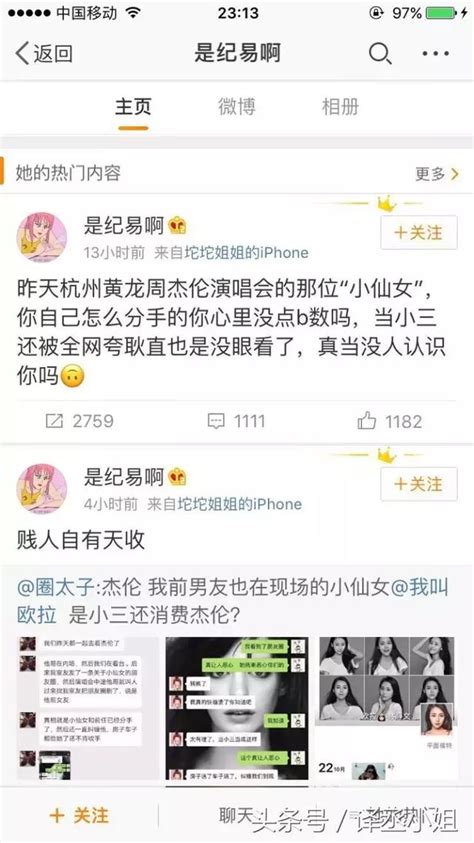The width and height of the screenshot is (474, 843).
Task: Tap bottom bar + 关注 follow button
Action: pyautogui.click(x=79, y=816)
